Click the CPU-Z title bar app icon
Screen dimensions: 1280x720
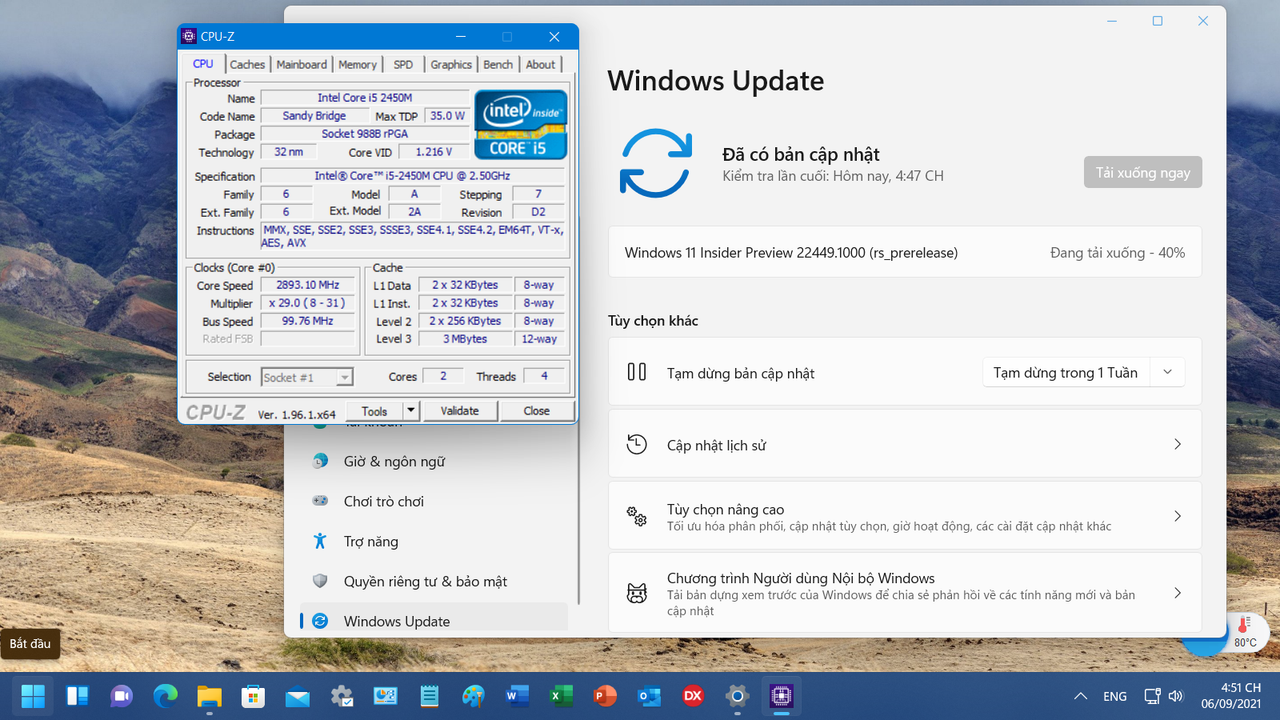[x=188, y=37]
